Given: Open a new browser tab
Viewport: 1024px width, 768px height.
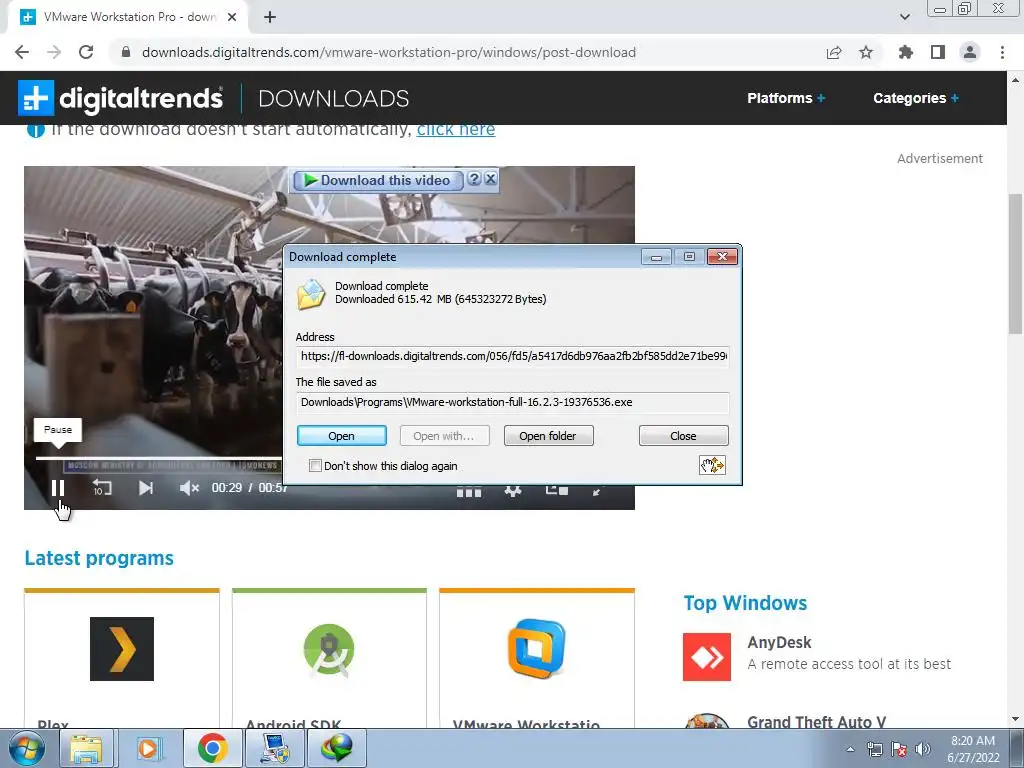Looking at the screenshot, I should [270, 17].
